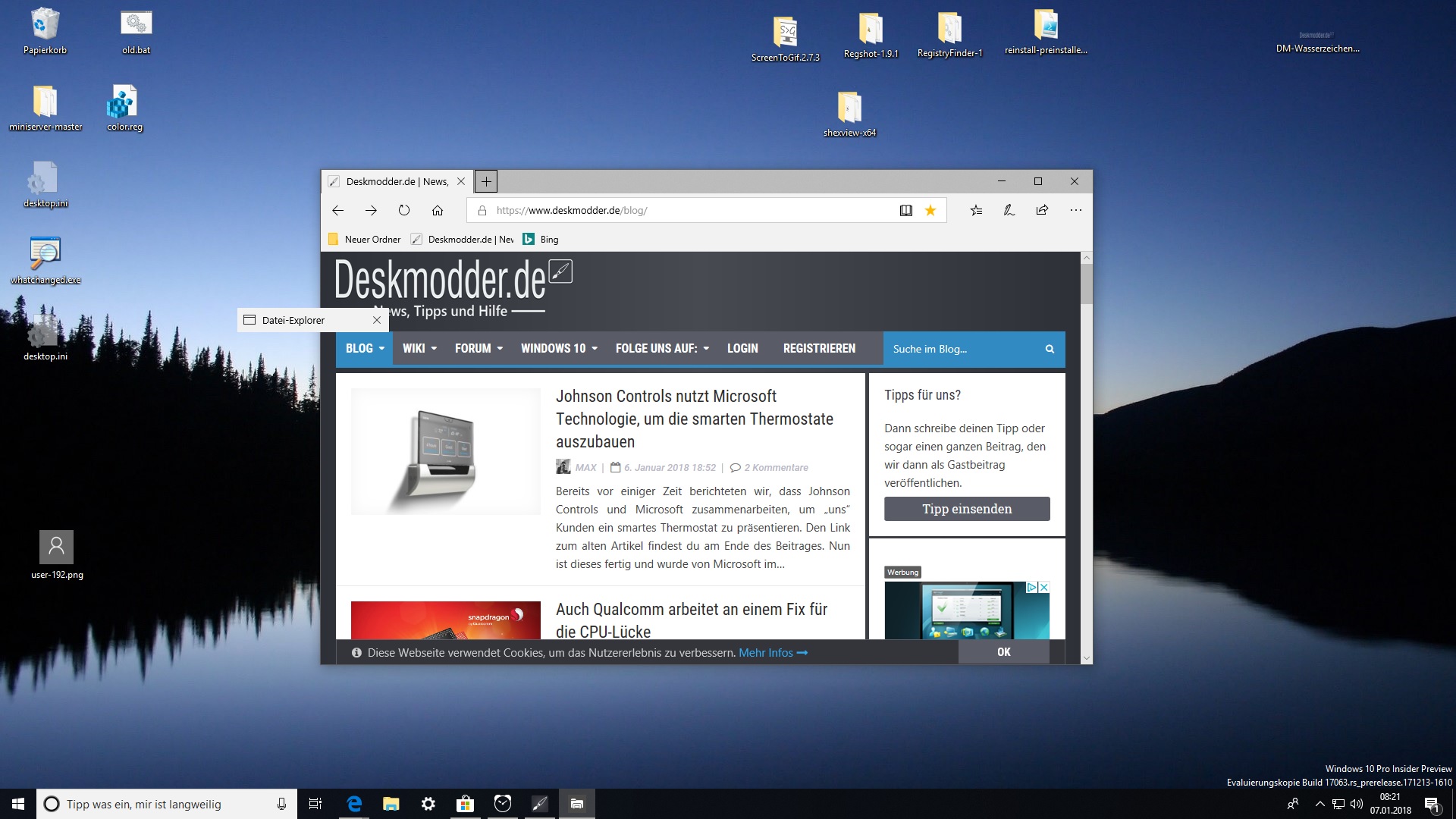
Task: Accept cookies with the OK button
Action: tap(1003, 652)
